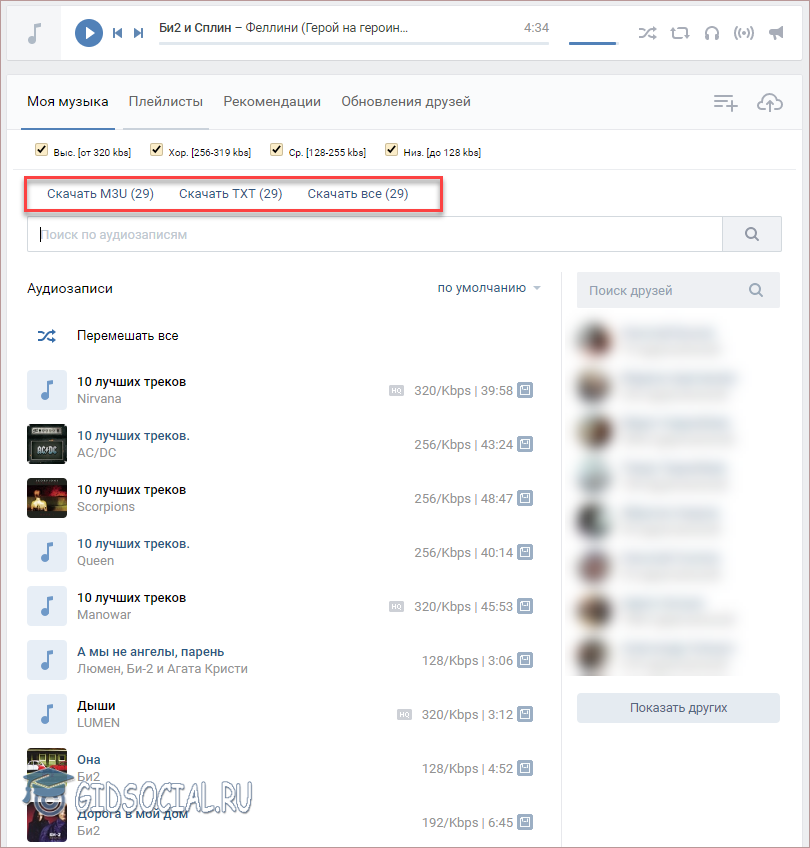Skip to the next track
The width and height of the screenshot is (810, 848).
point(138,33)
